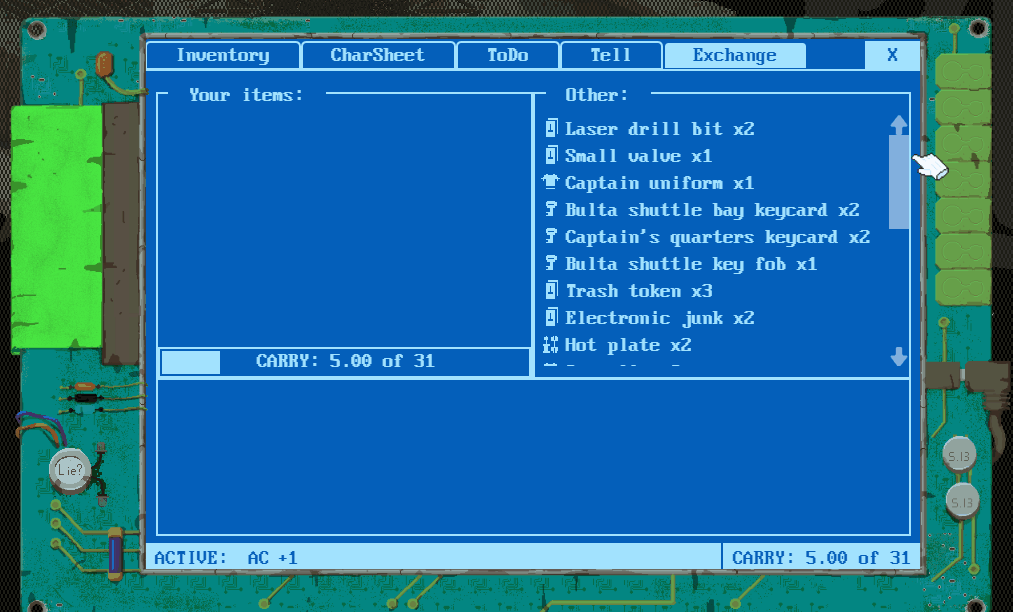
Task: Click the Small valve item icon
Action: tap(551, 155)
